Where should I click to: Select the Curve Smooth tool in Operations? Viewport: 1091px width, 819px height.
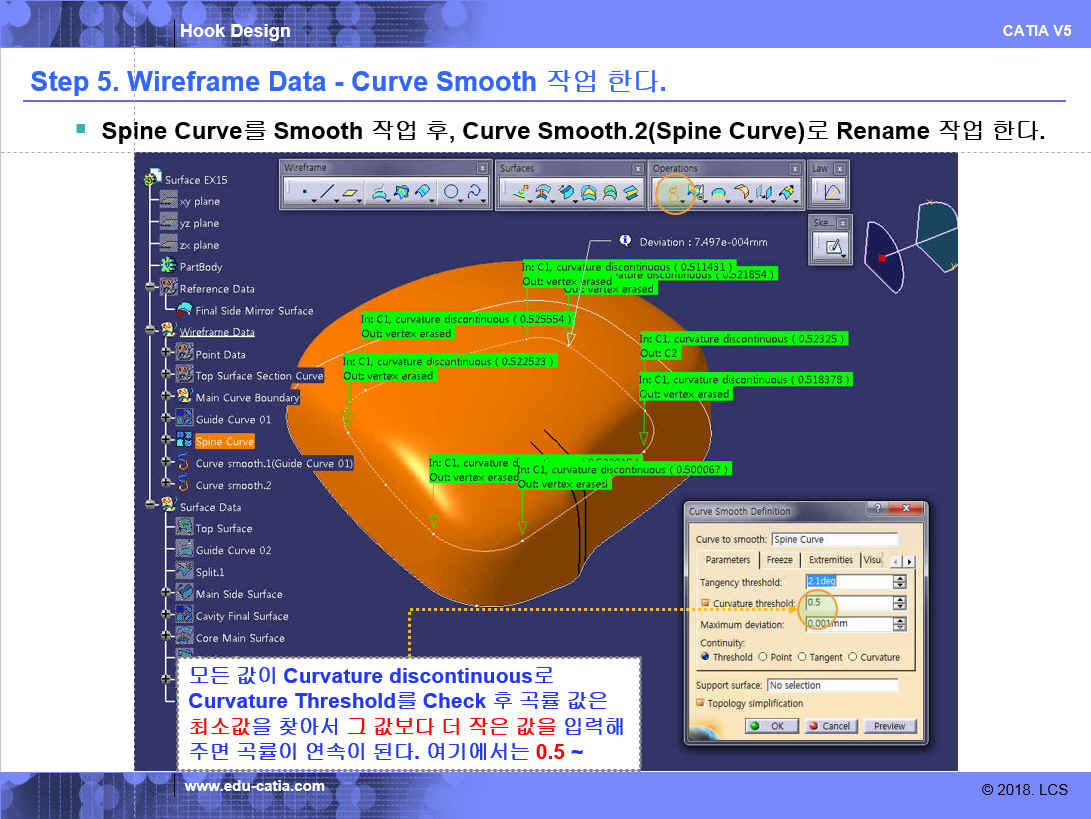pos(673,191)
